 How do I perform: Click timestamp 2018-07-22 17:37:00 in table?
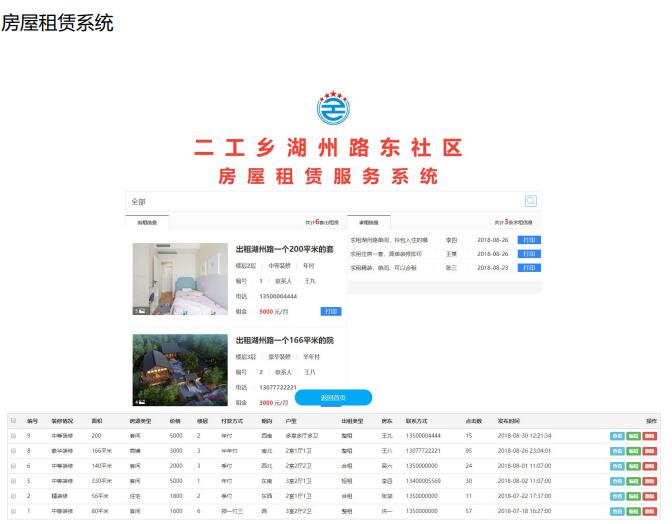[524, 496]
